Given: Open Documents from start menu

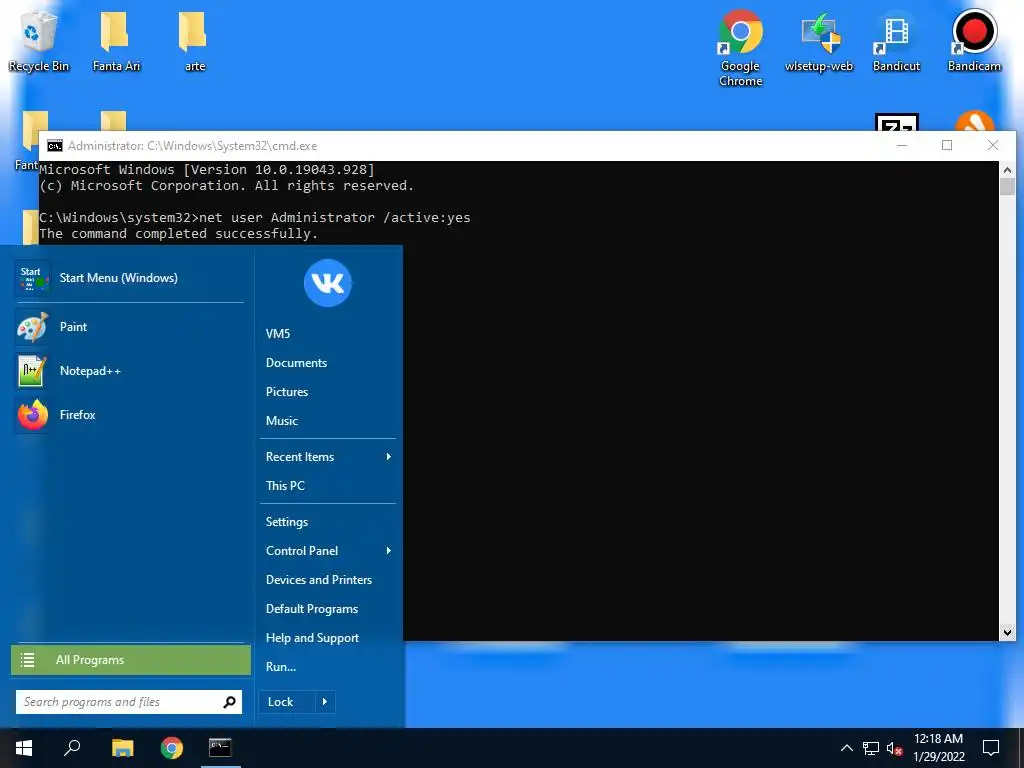Looking at the screenshot, I should tap(296, 362).
